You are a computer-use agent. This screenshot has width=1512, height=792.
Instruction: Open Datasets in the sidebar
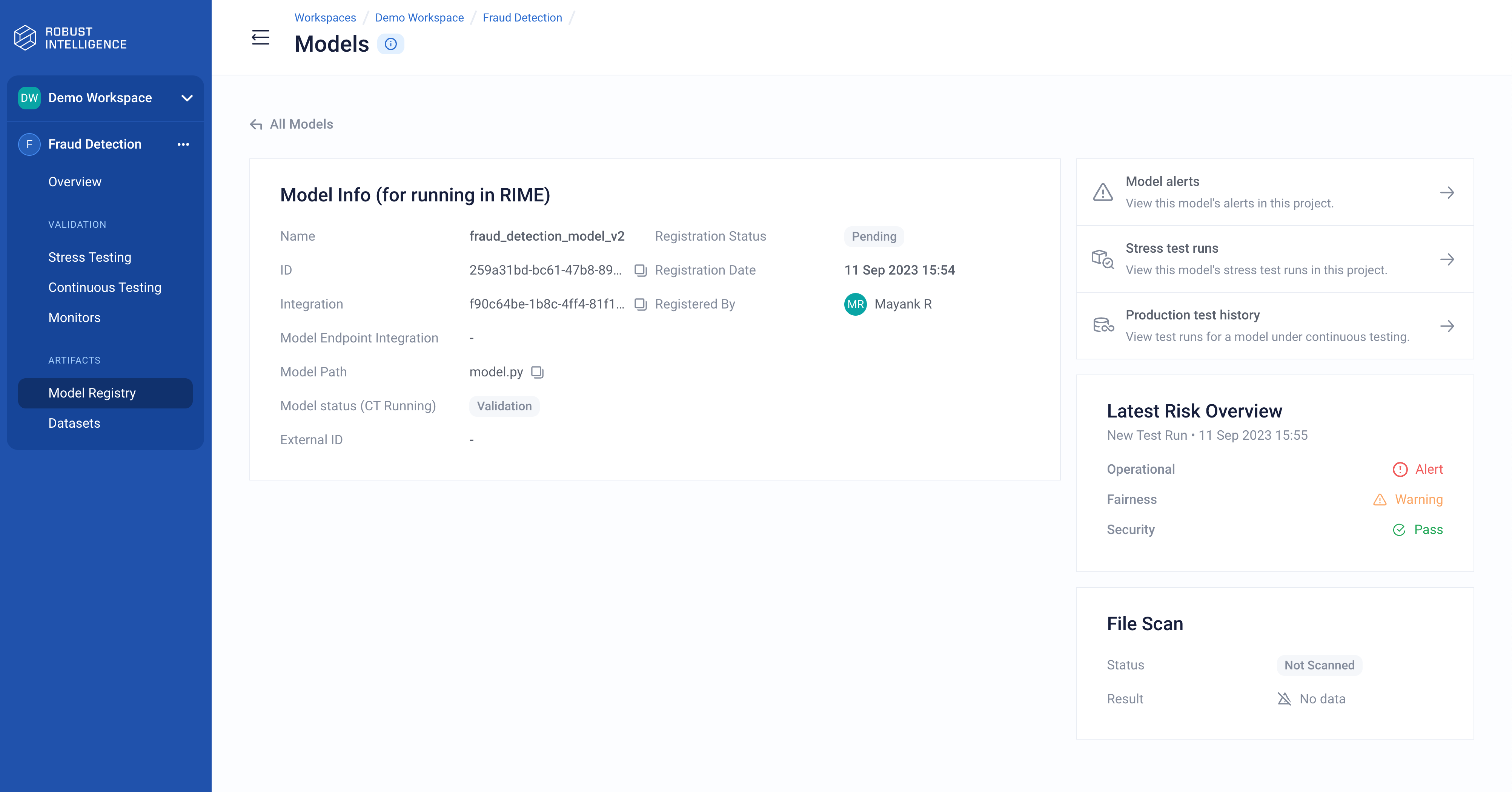coord(75,424)
